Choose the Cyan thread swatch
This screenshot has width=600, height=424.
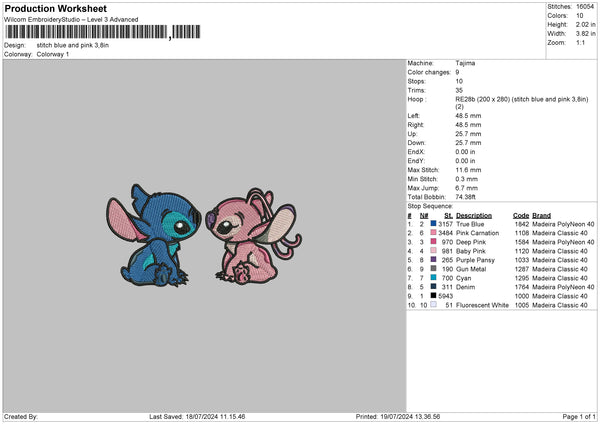point(435,278)
